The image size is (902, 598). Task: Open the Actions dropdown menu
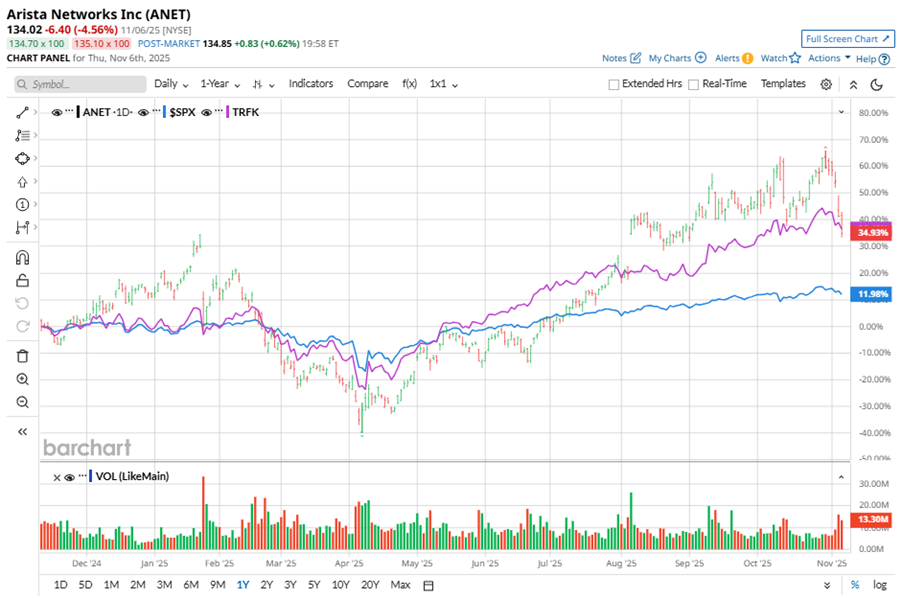(x=829, y=58)
